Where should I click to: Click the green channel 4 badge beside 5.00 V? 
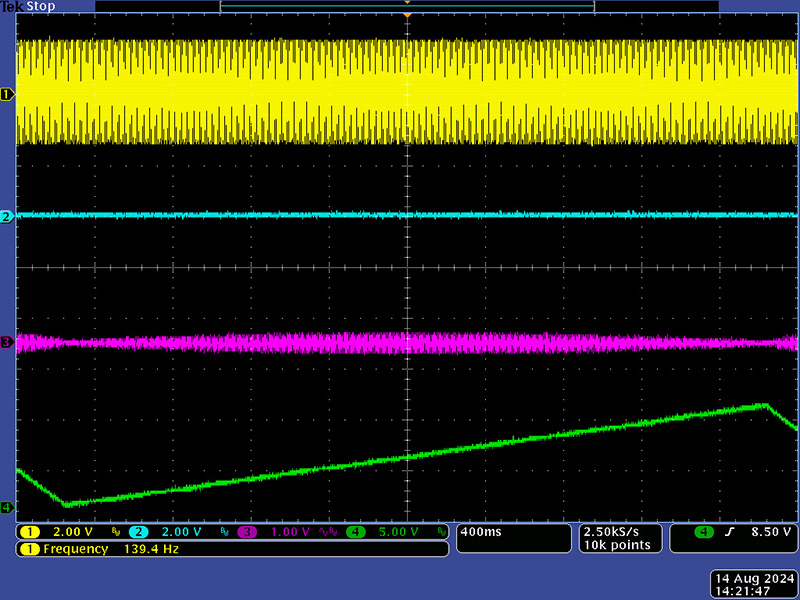click(356, 532)
